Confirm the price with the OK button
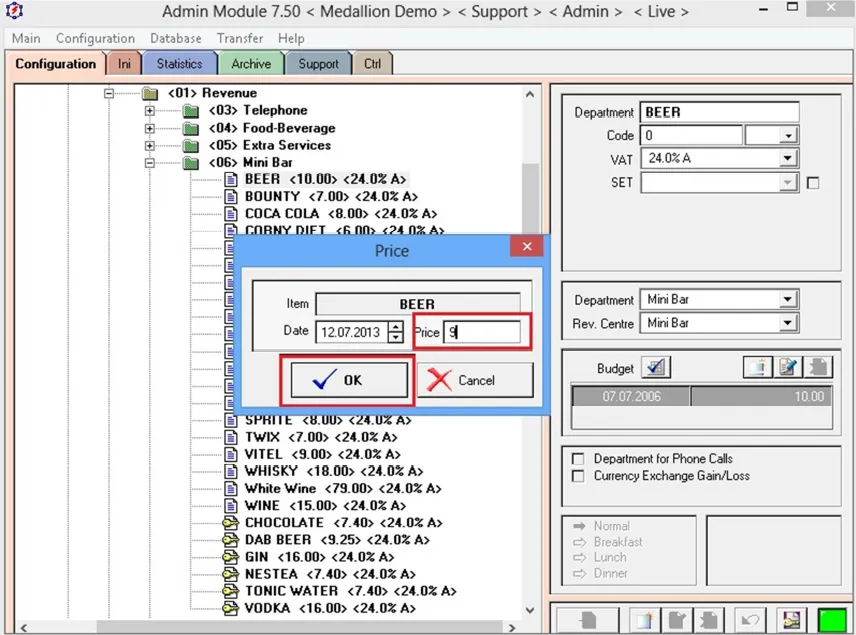856x635 pixels. tap(349, 380)
